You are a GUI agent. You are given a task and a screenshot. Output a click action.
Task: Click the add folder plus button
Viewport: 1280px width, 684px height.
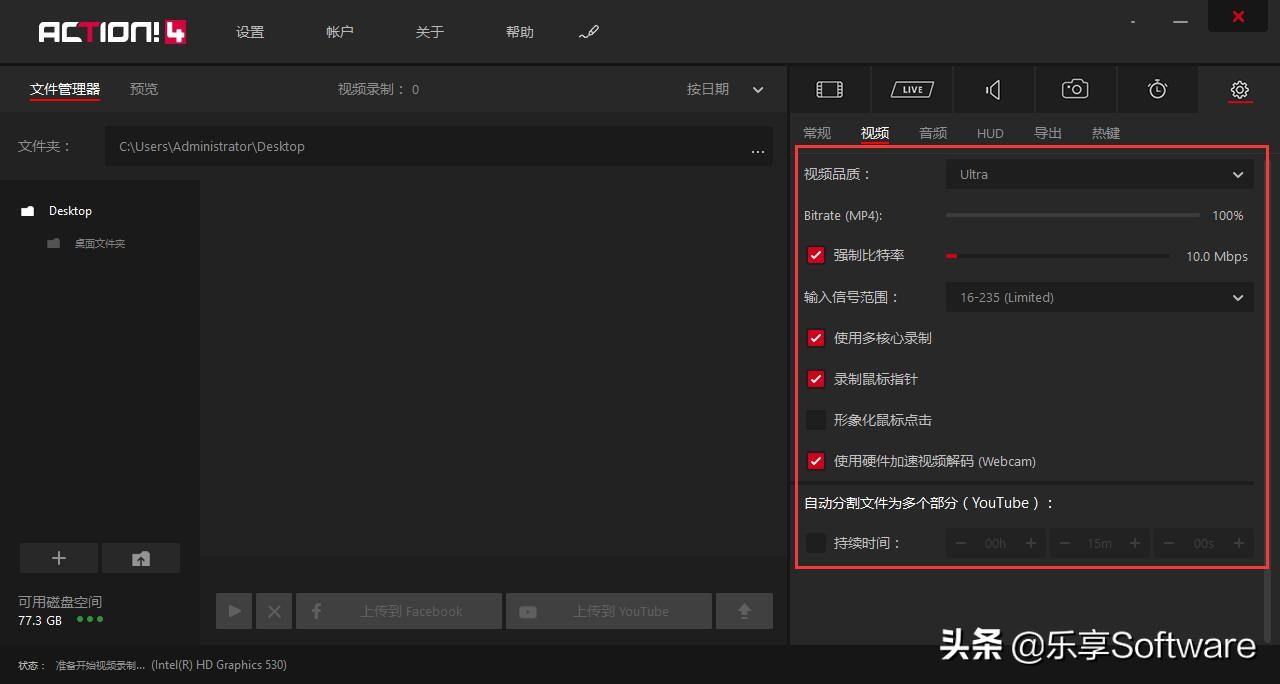(59, 558)
